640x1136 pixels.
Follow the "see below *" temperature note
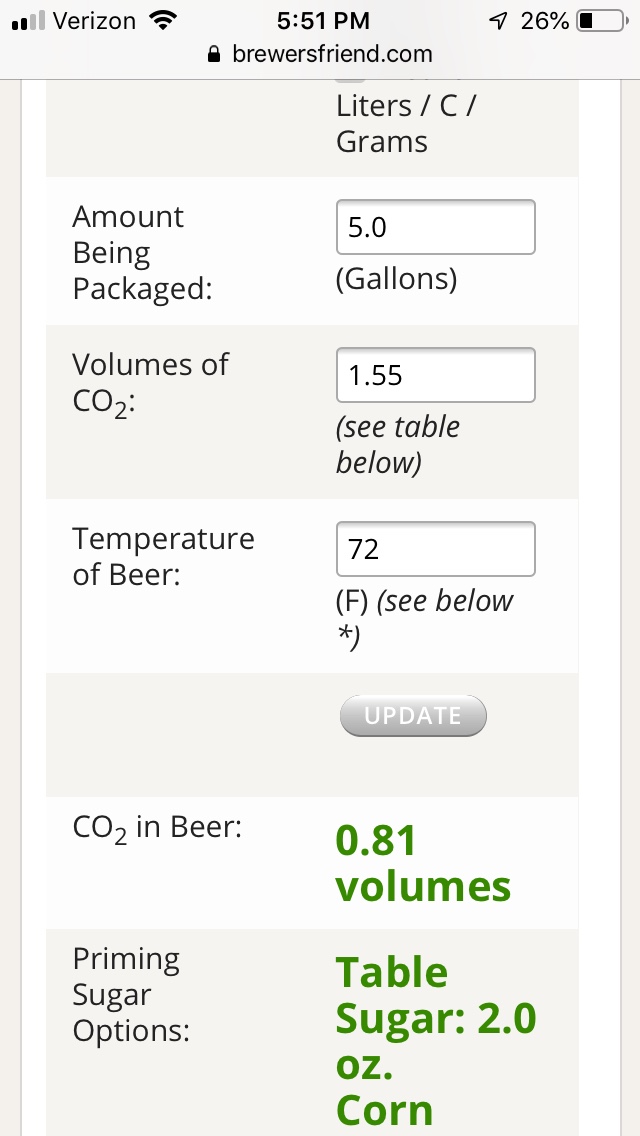click(424, 618)
